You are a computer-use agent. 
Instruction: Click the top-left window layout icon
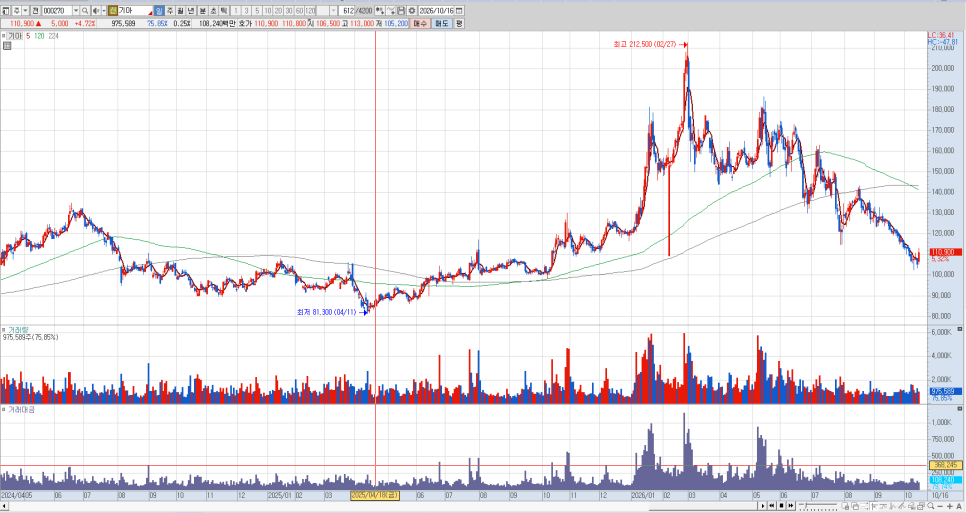coord(6,10)
